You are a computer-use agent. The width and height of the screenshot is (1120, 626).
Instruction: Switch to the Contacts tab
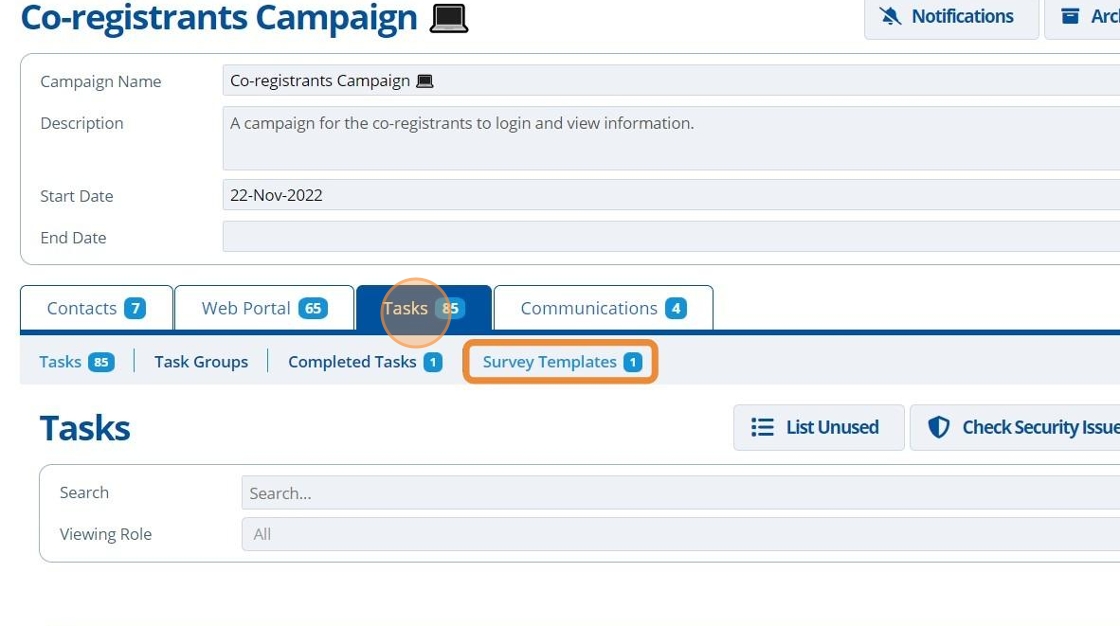point(96,308)
